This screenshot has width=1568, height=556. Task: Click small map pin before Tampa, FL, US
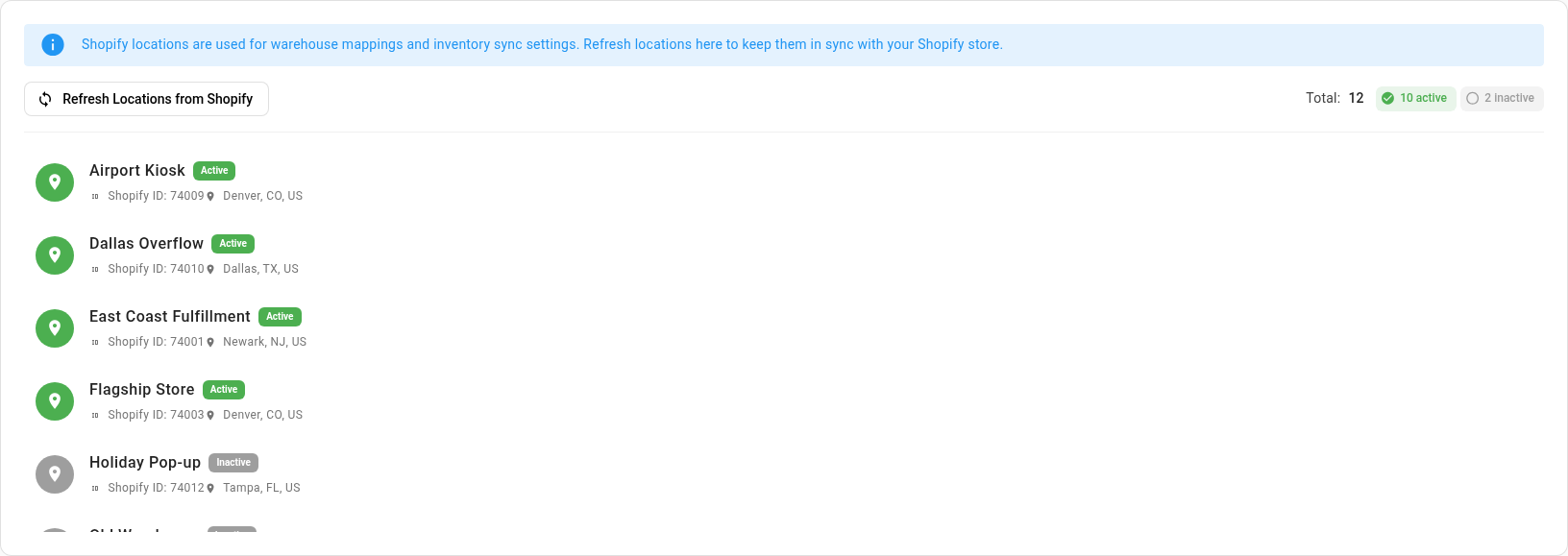(210, 489)
